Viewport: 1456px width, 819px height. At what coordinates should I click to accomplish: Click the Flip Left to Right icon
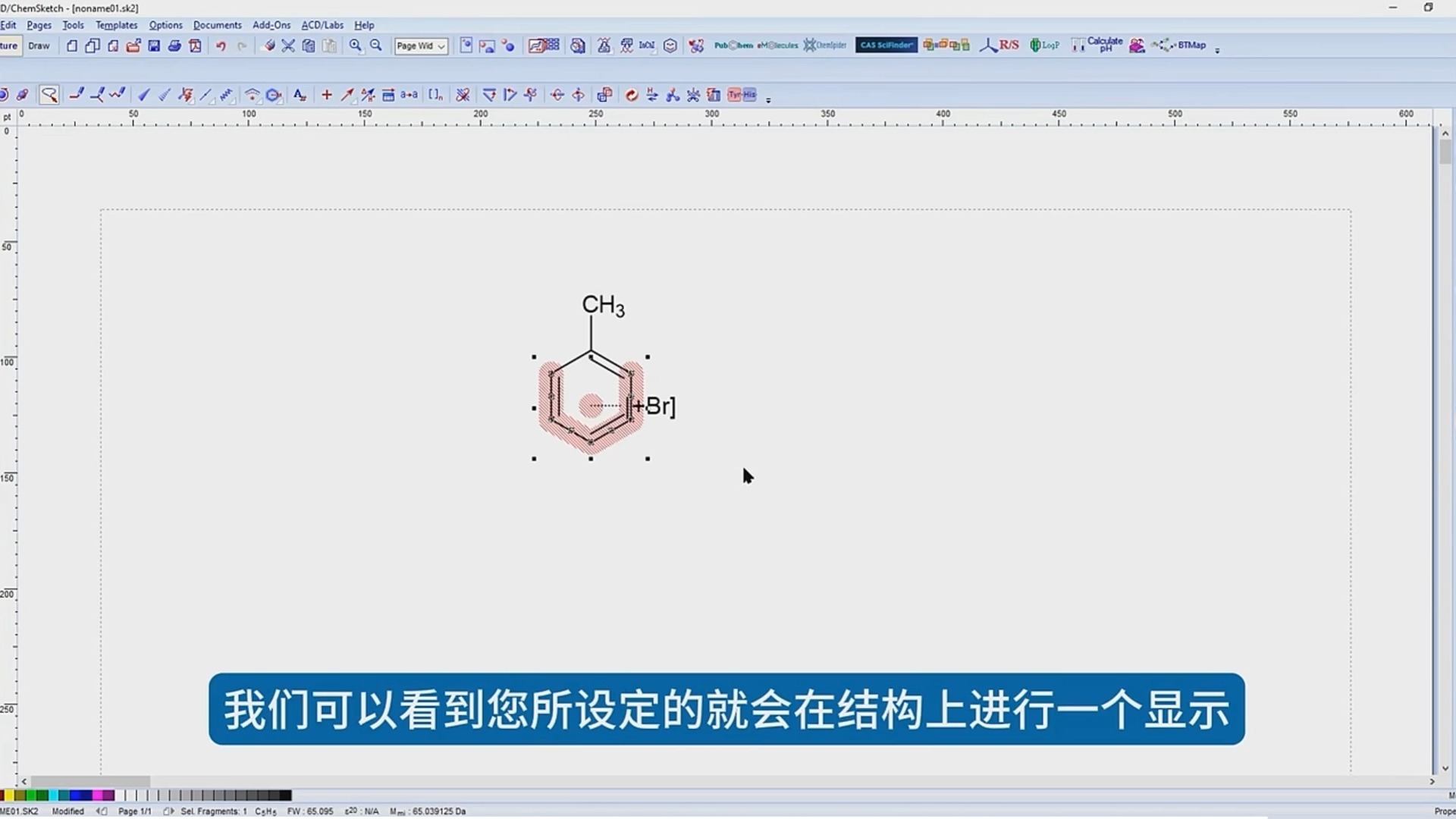(x=578, y=95)
